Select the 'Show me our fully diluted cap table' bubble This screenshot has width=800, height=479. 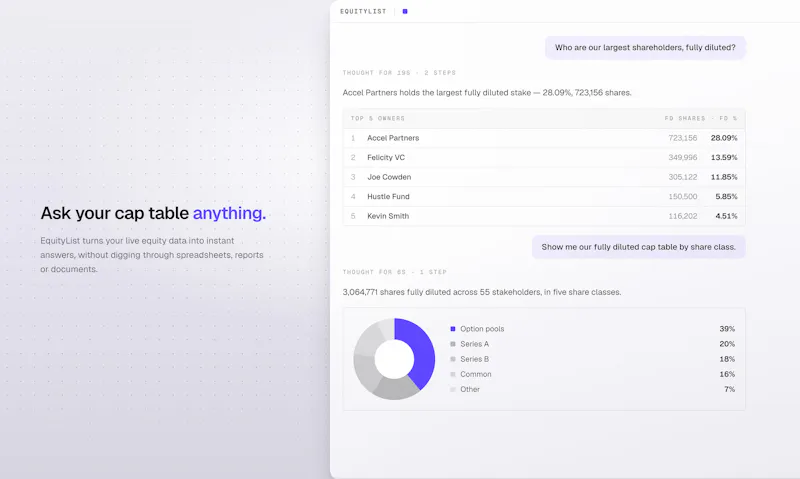(638, 247)
